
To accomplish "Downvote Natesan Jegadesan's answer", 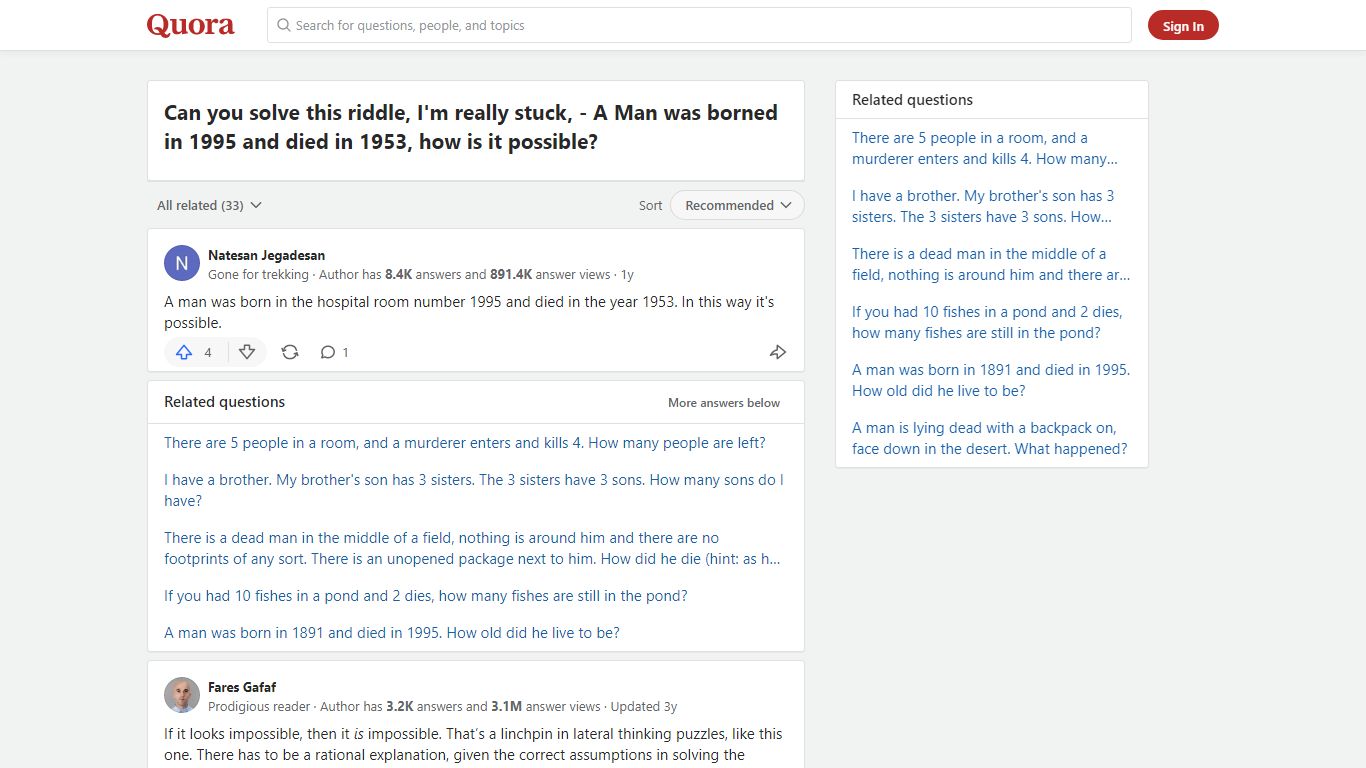I will pyautogui.click(x=247, y=352).
